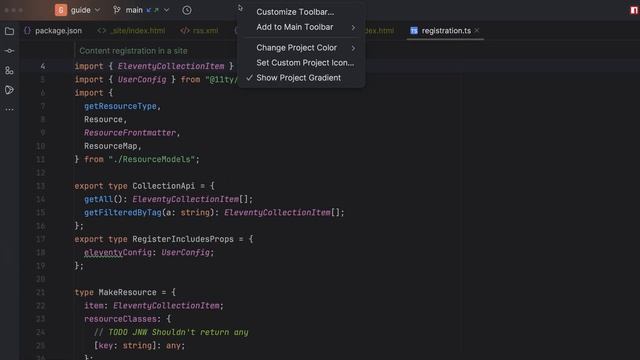The height and width of the screenshot is (360, 640).
Task: Expand Change Project Color submenu arrow
Action: click(x=353, y=48)
